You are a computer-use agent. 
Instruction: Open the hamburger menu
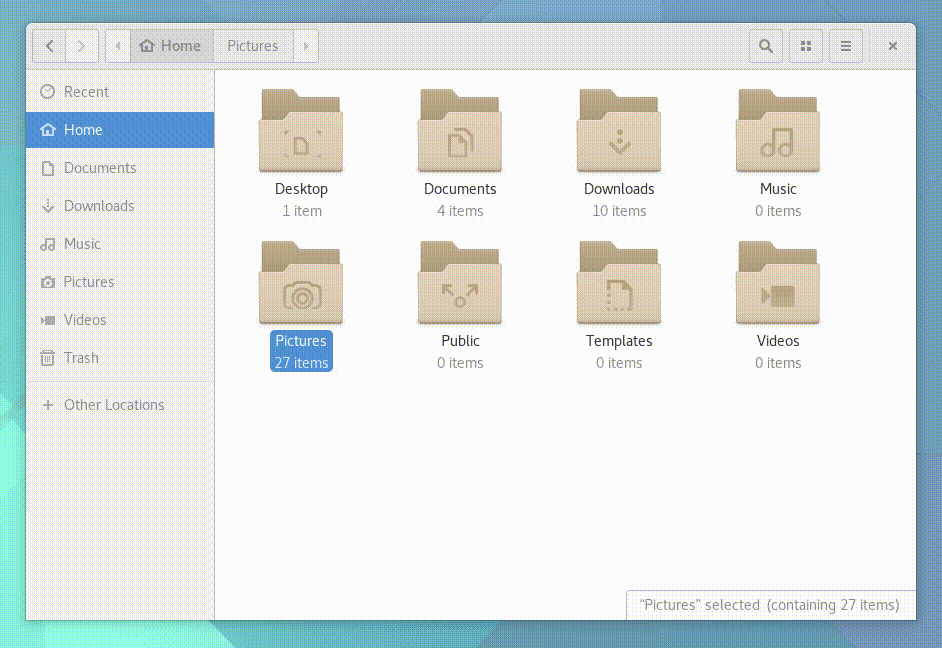[x=845, y=45]
